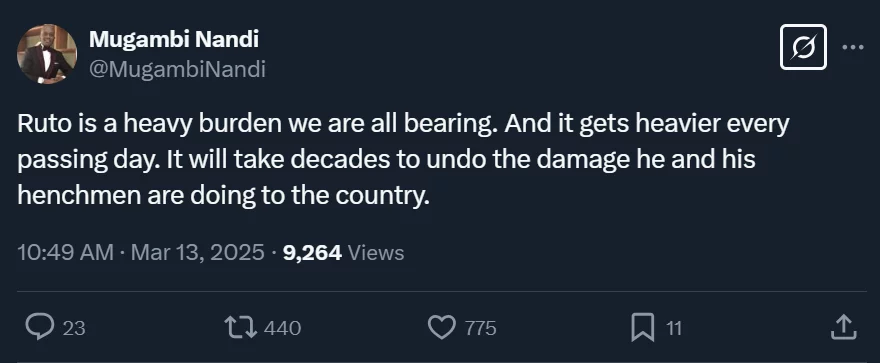Image resolution: width=880 pixels, height=363 pixels.
Task: Bookmark the post with the bookmark icon
Action: click(x=642, y=327)
